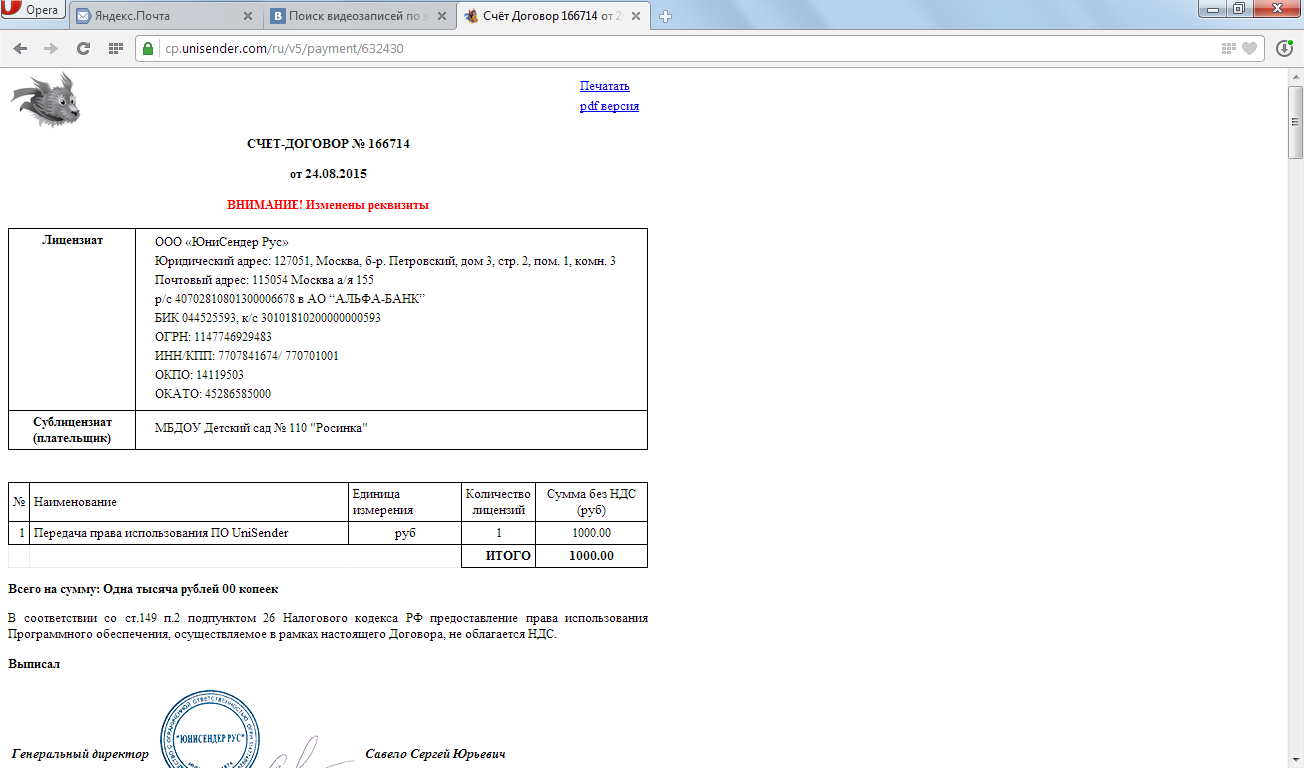
Task: Open the Speed Dial grid icon
Action: (115, 48)
